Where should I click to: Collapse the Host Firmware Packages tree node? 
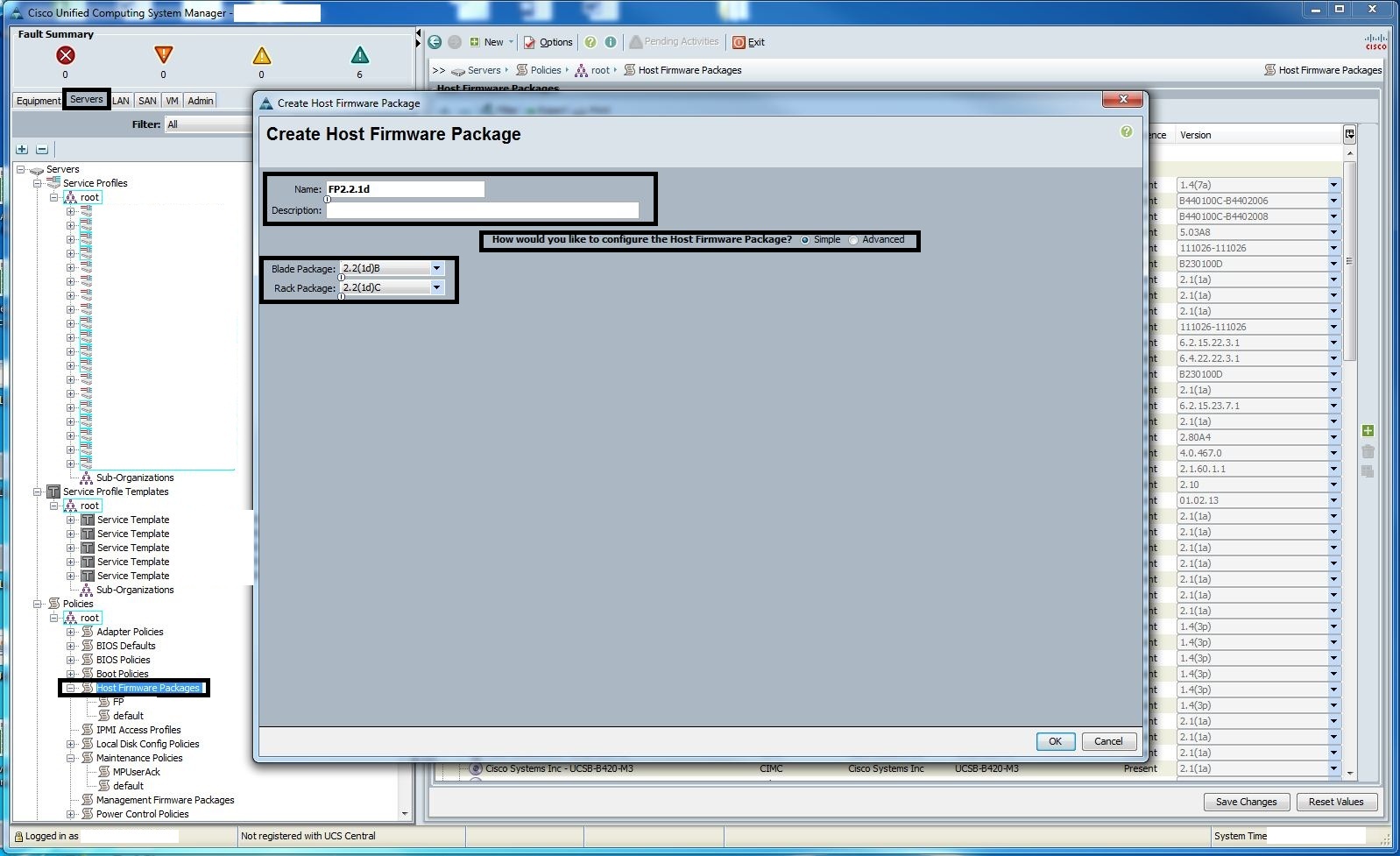click(71, 688)
